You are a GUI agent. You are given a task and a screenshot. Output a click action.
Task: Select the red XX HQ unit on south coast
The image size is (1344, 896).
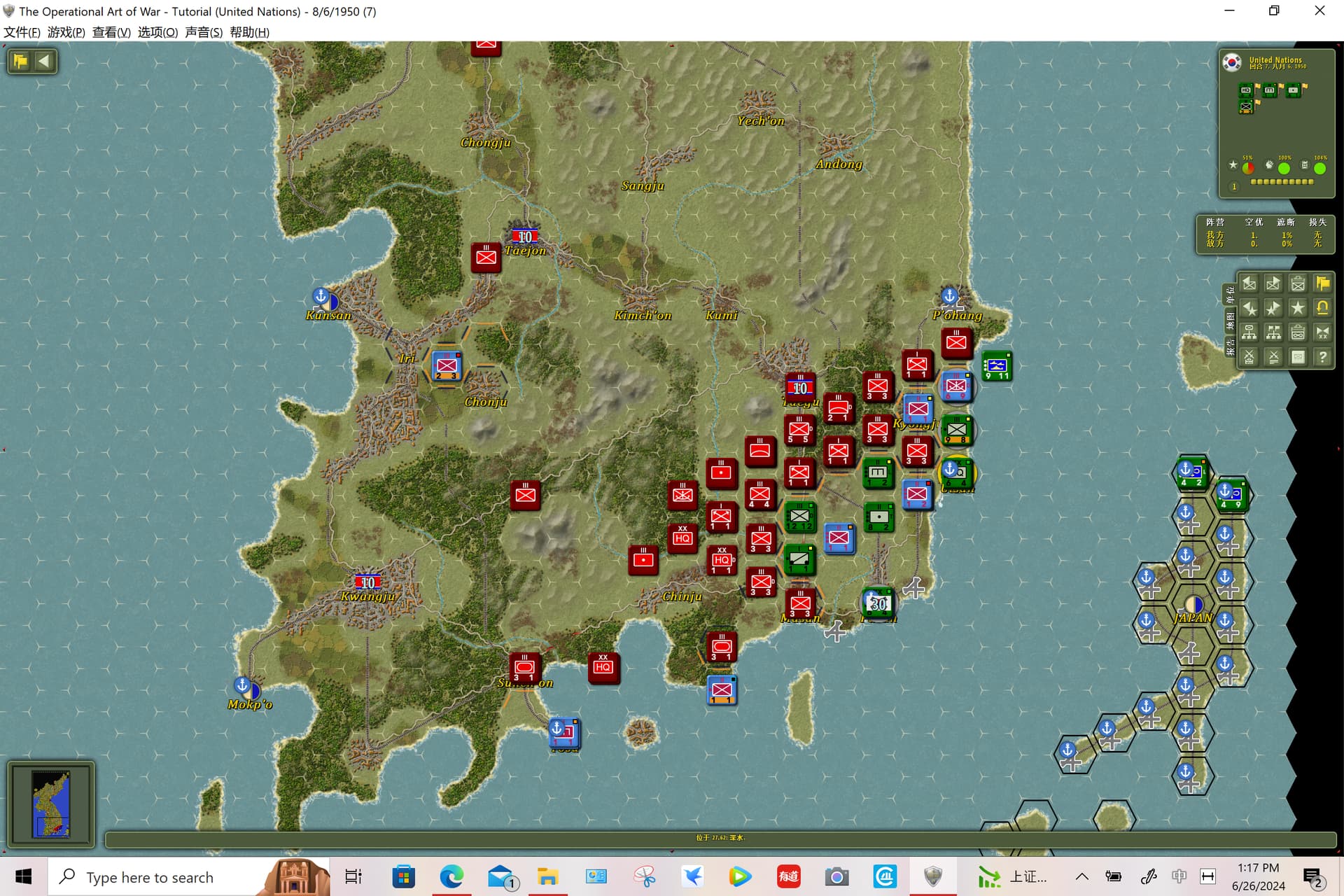click(x=603, y=668)
